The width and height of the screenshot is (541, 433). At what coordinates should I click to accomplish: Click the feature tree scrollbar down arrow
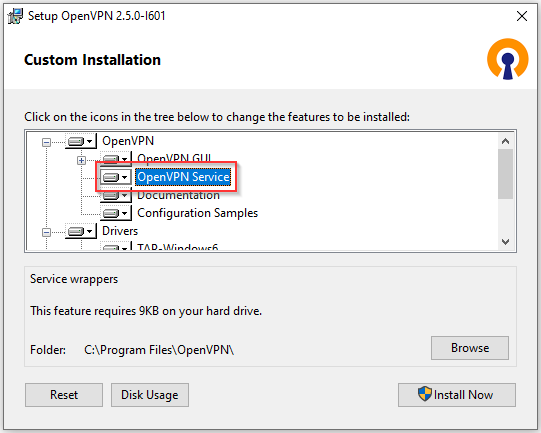coord(505,242)
